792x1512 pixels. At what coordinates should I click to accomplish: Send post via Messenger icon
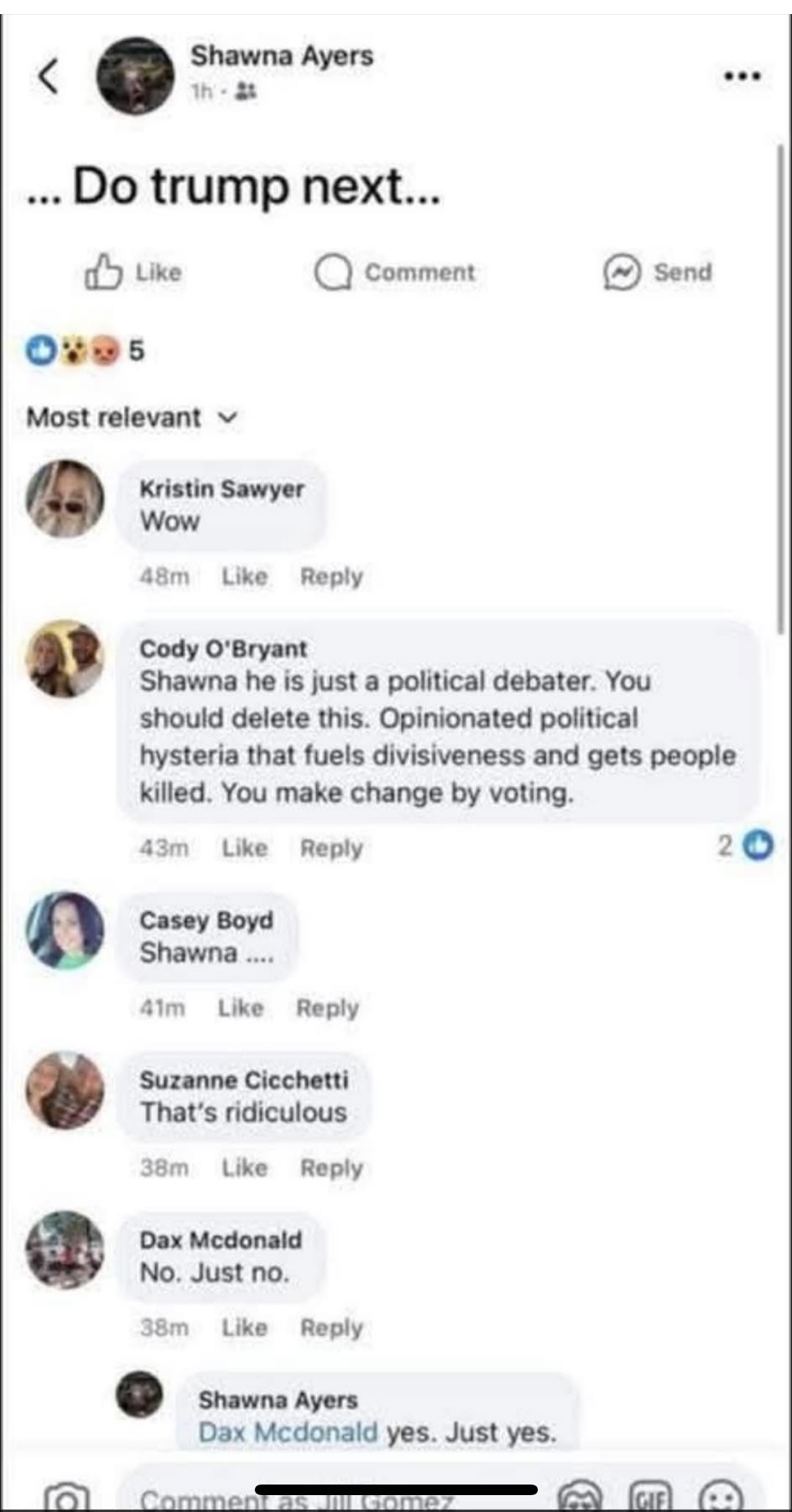(622, 273)
